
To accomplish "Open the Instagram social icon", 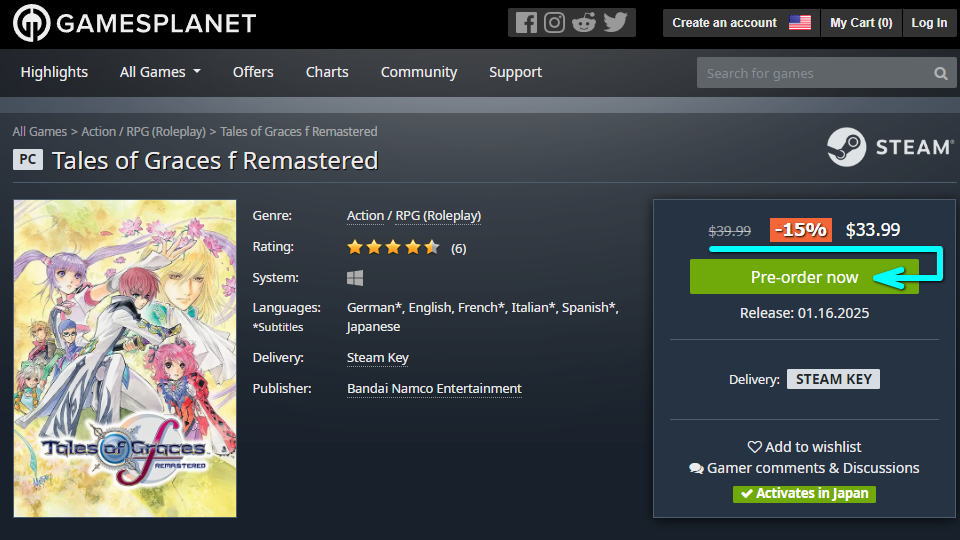I will coord(555,23).
